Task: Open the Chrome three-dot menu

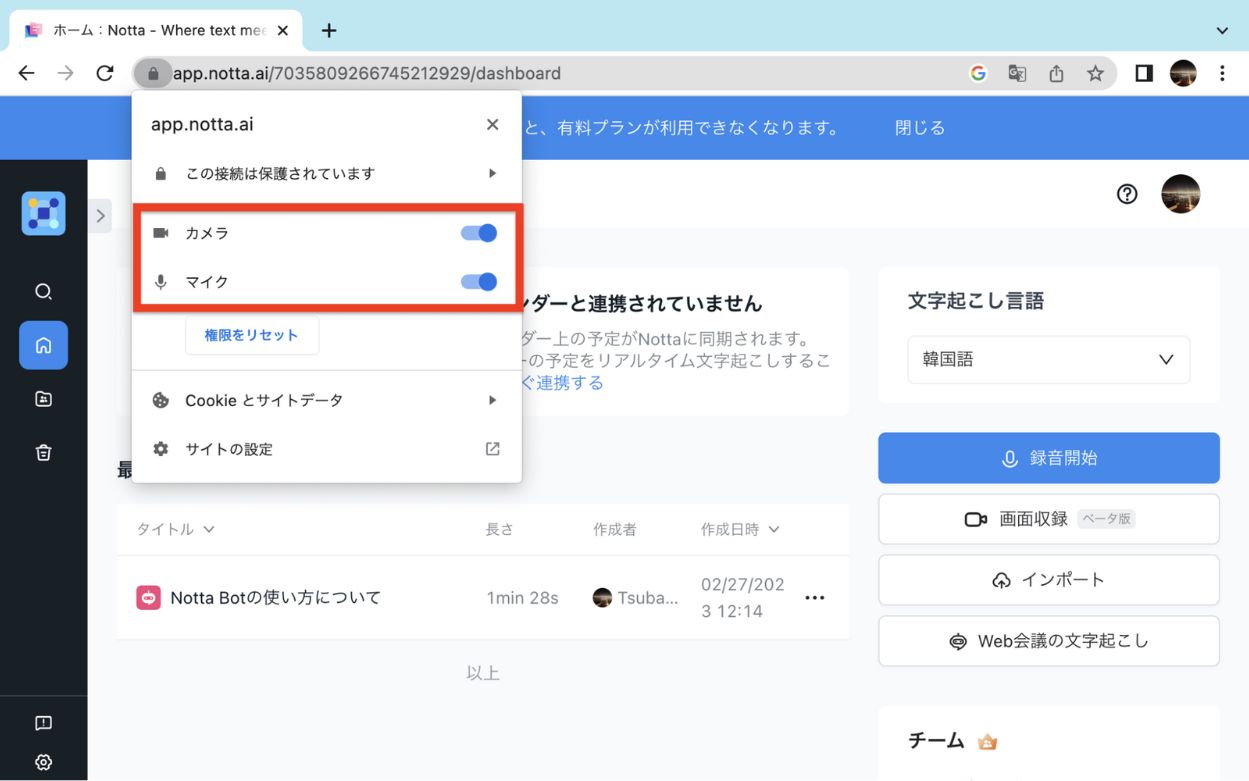Action: 1222,73
